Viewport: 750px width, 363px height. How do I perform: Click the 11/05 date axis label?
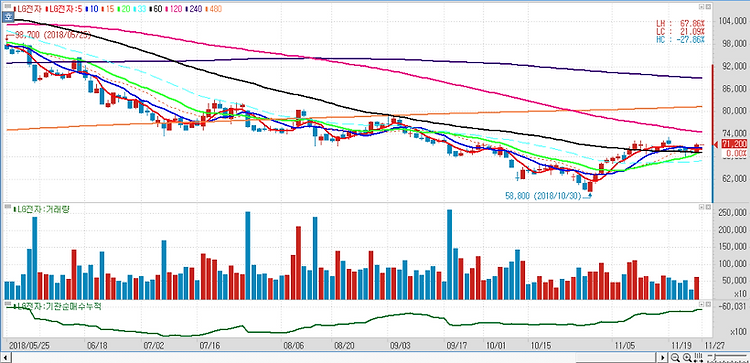point(624,344)
